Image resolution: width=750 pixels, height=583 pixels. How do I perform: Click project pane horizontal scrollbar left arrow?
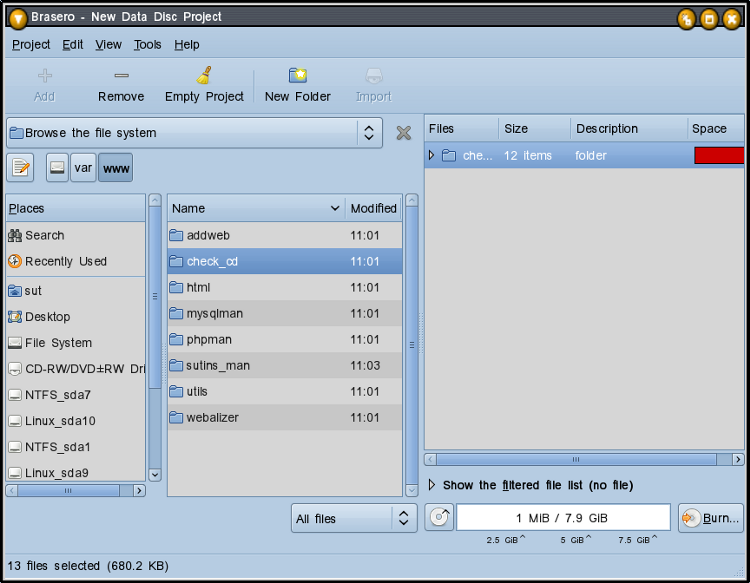[x=430, y=459]
